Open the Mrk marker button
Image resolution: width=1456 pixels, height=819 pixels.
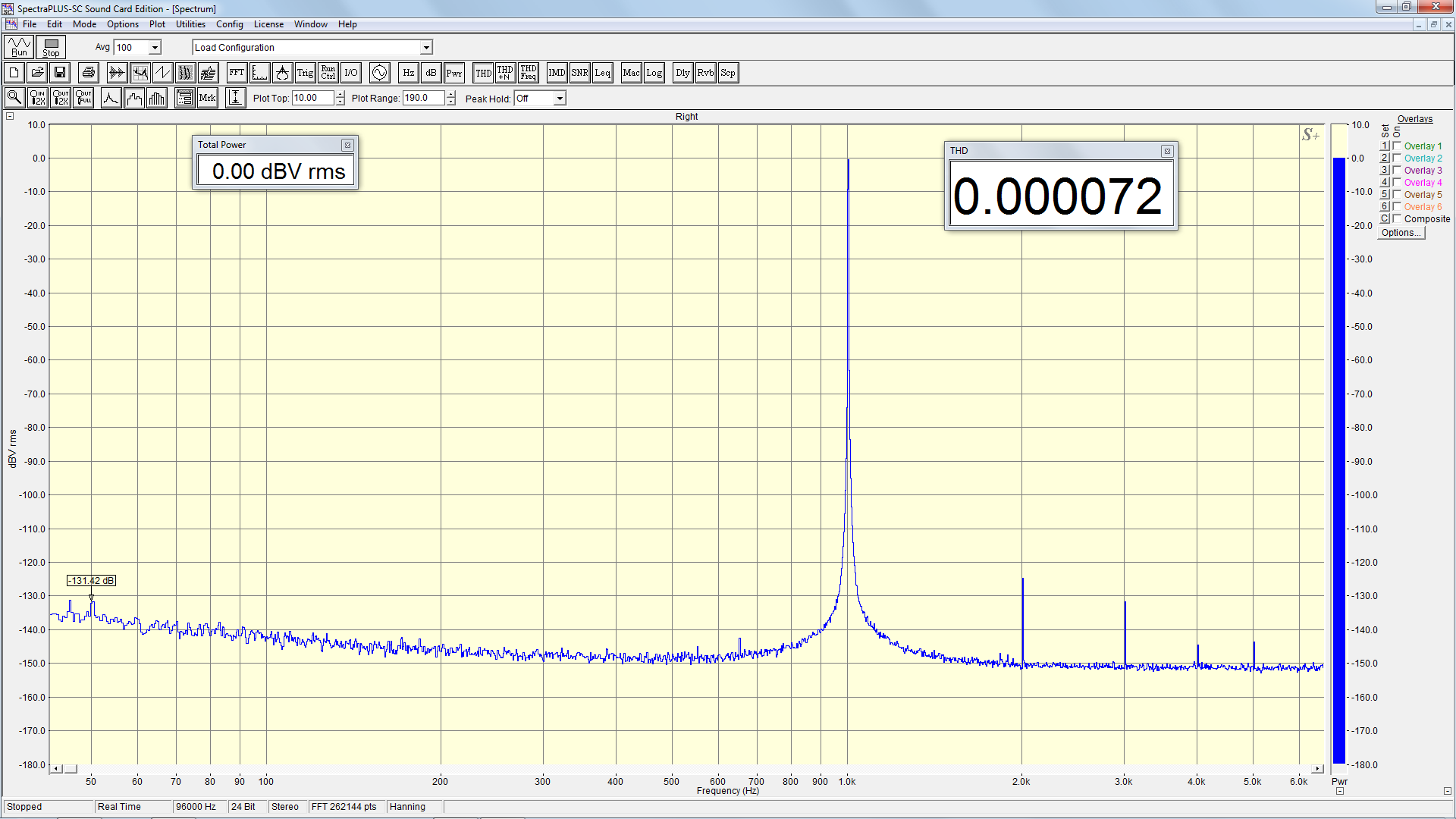207,98
